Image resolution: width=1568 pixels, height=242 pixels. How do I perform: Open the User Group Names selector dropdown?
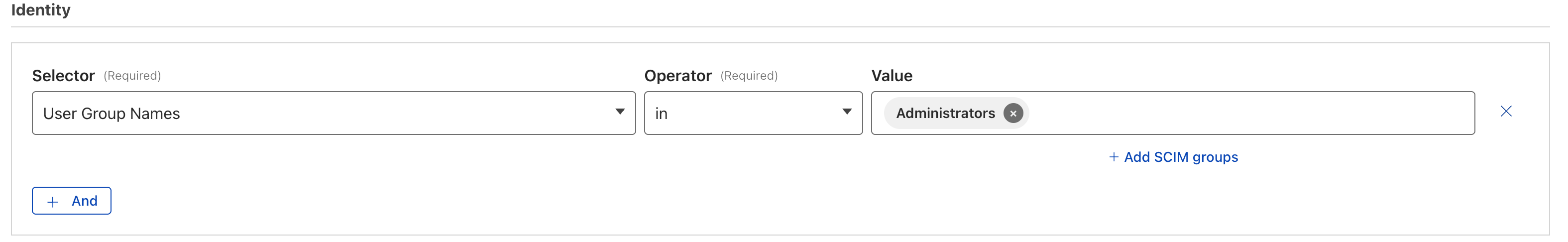(x=334, y=114)
